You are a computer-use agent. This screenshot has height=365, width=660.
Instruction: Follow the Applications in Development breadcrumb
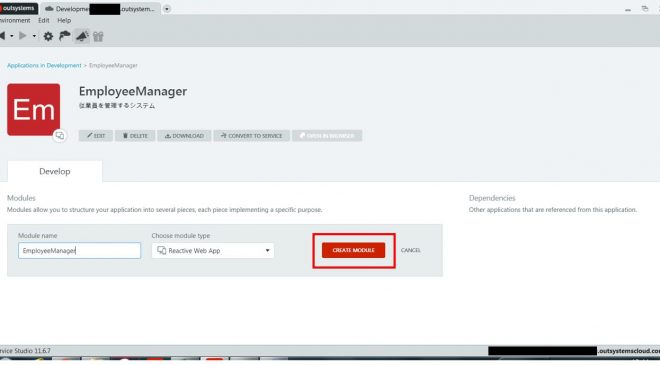tap(44, 65)
